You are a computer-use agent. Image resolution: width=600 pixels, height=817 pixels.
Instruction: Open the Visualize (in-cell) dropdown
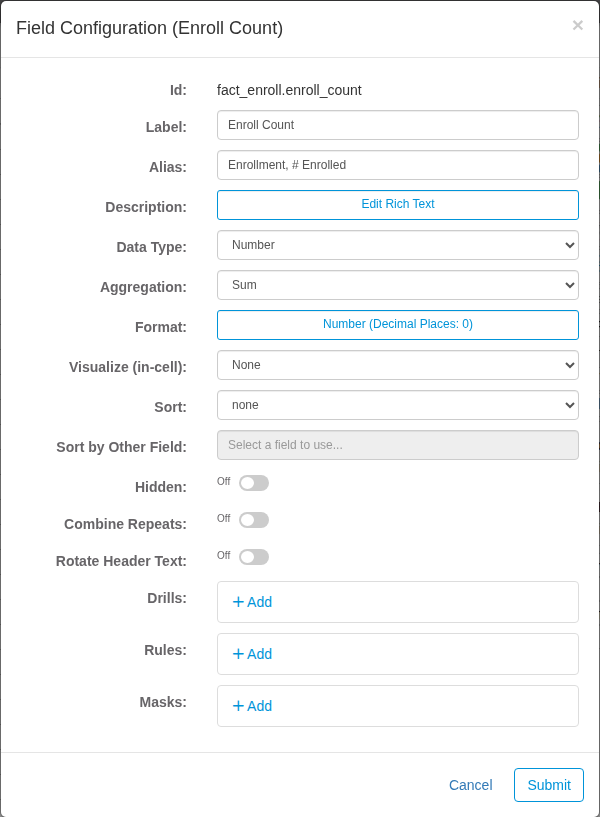pos(398,365)
